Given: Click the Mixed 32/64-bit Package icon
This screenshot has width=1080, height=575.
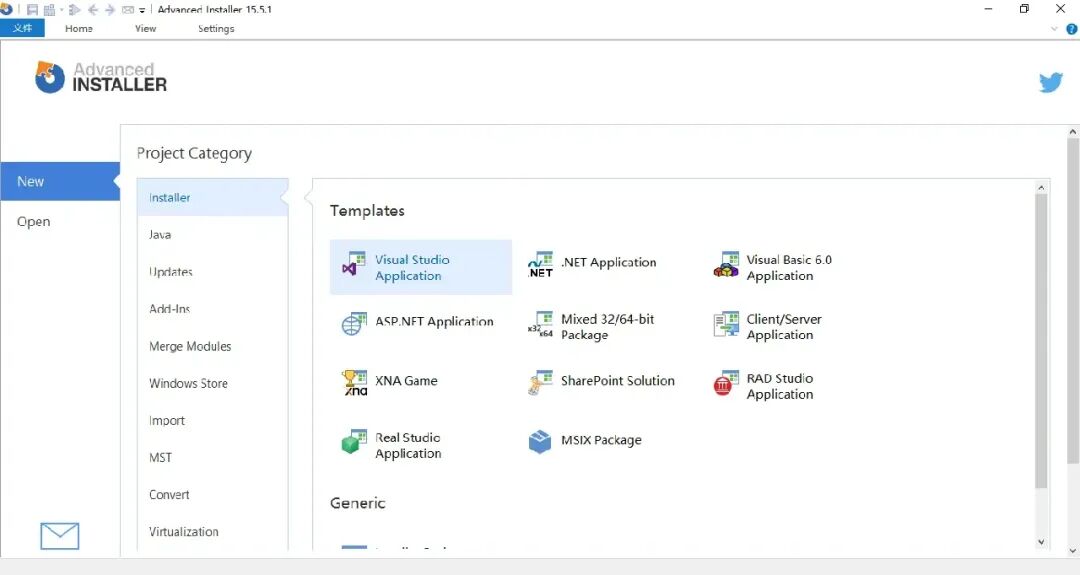Looking at the screenshot, I should point(540,324).
